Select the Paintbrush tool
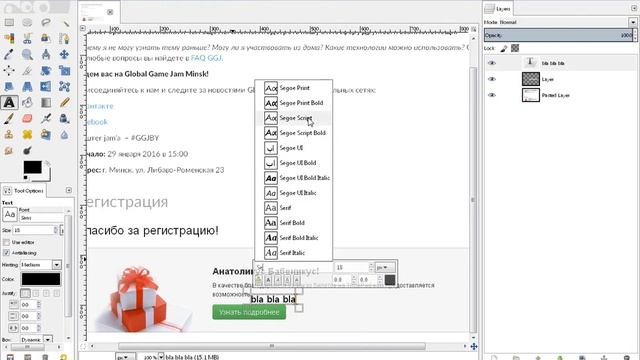Viewport: 640px width, 360px height. coord(9,118)
